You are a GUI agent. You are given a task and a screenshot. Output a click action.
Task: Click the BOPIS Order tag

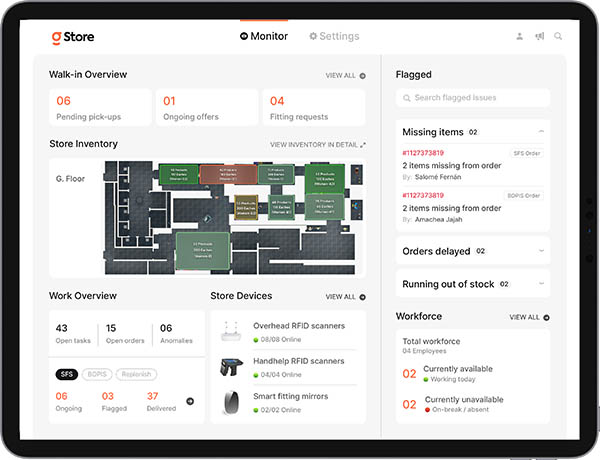(523, 196)
